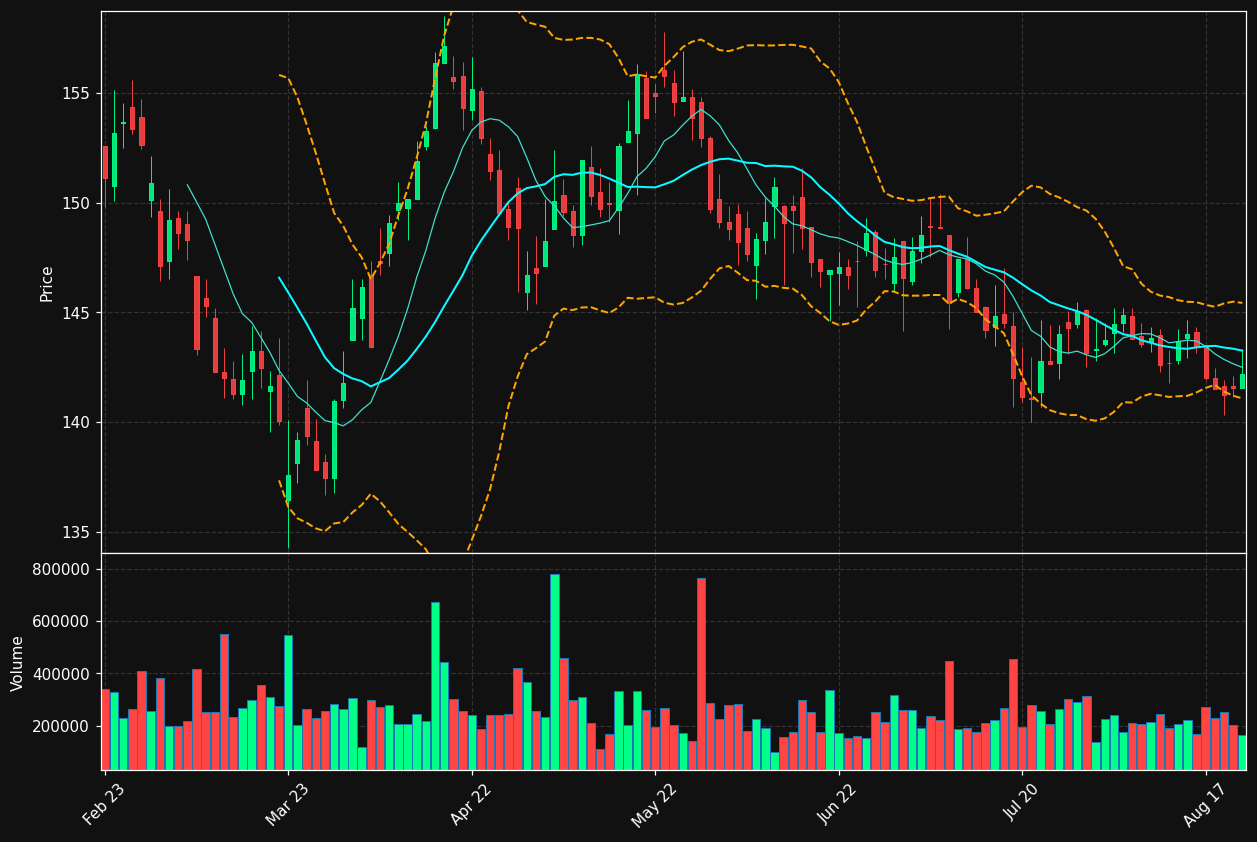Viewport: 1257px width, 842px height.
Task: Click the 150 price tick label
Action: coord(77,203)
